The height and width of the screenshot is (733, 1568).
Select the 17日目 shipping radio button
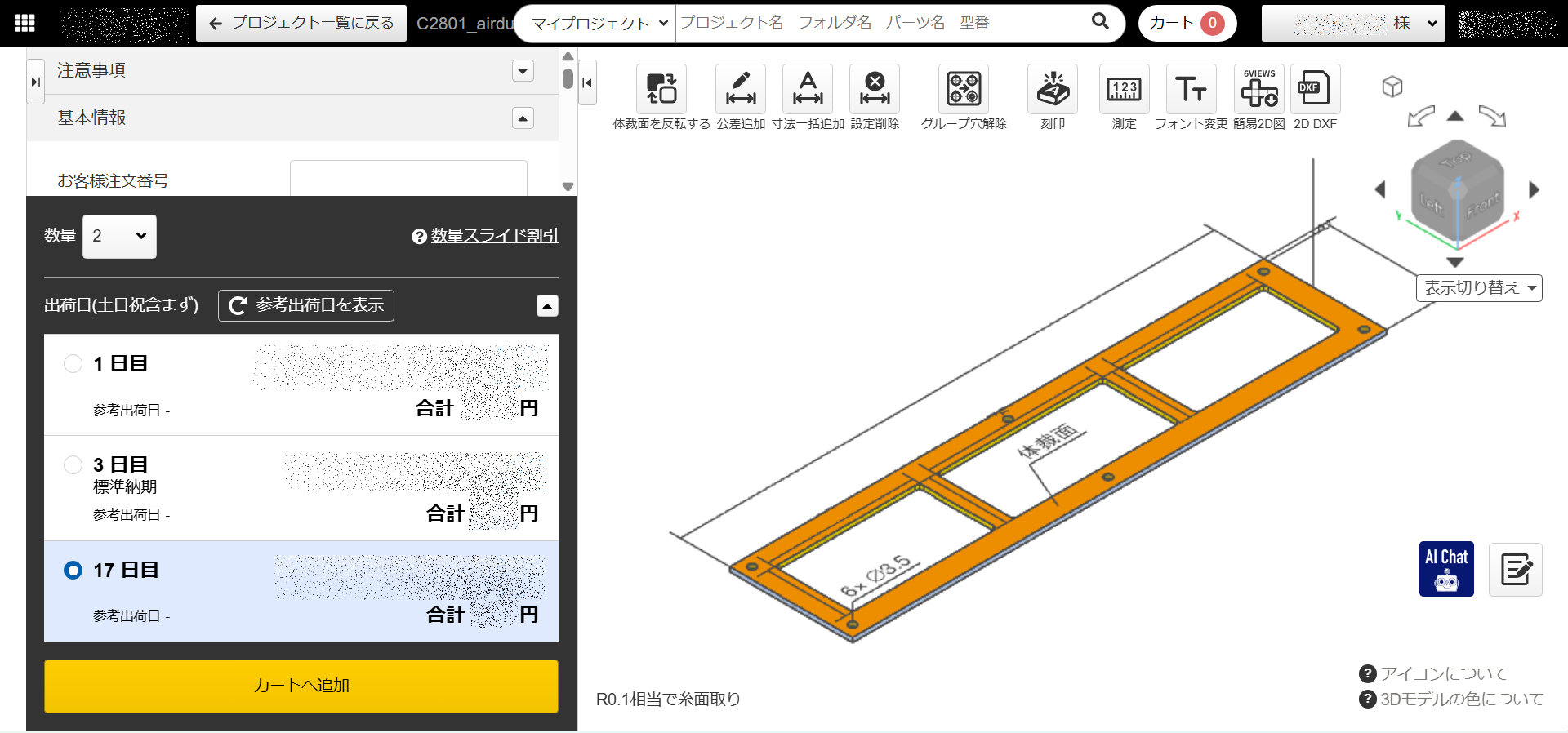pos(73,571)
